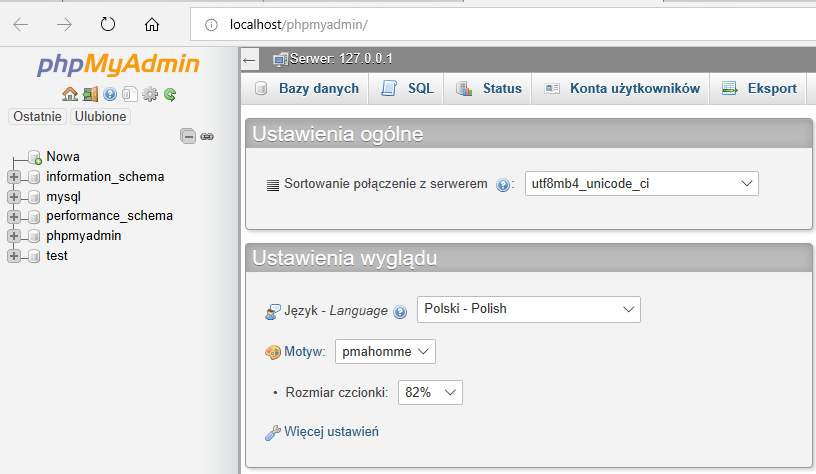Click the performance_schema database cylinder icon

(34, 216)
